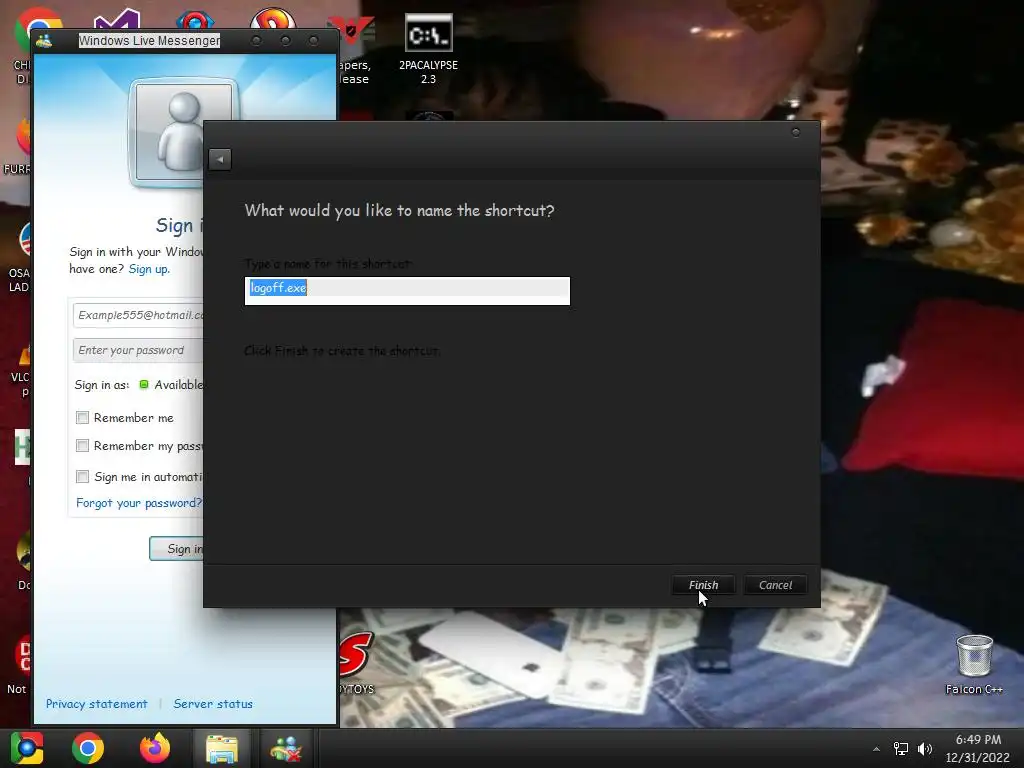
Task: Click the wizard heading about naming the shortcut
Action: coord(399,210)
